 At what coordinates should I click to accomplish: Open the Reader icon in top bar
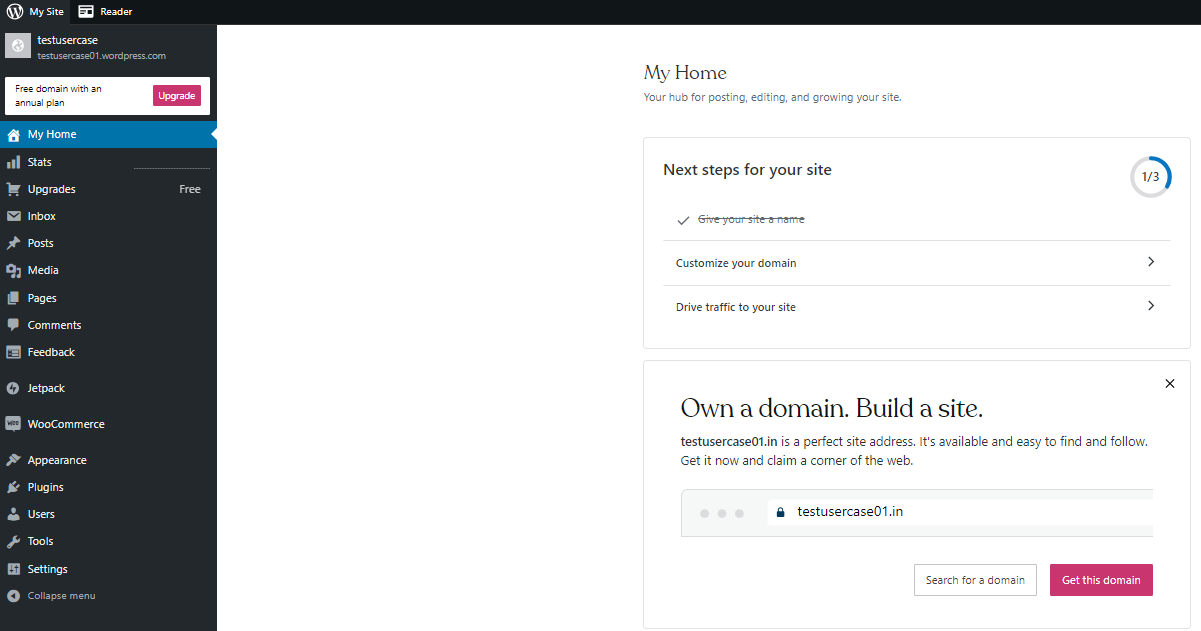86,12
